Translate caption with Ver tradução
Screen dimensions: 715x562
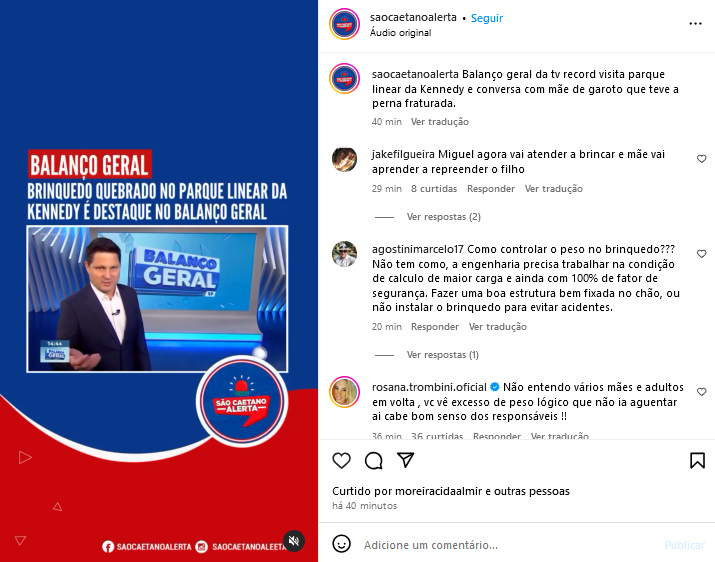coord(440,122)
